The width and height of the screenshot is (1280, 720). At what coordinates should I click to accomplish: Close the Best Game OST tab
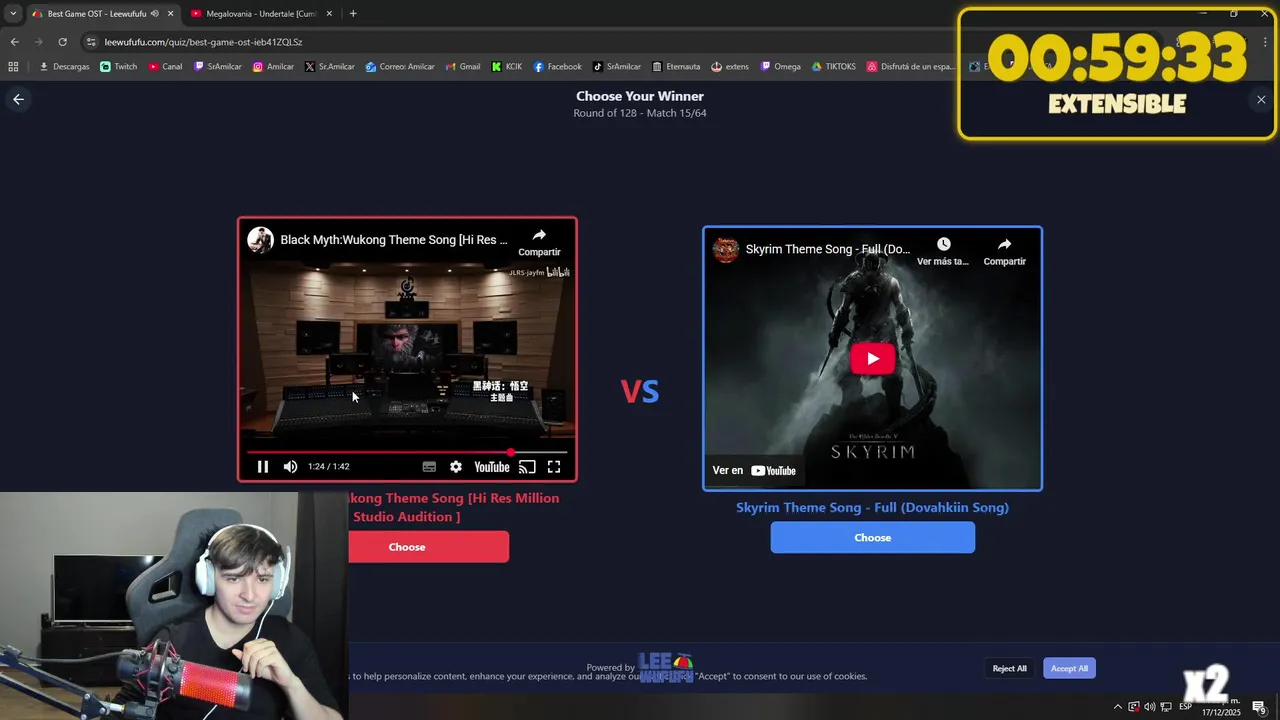click(x=170, y=14)
